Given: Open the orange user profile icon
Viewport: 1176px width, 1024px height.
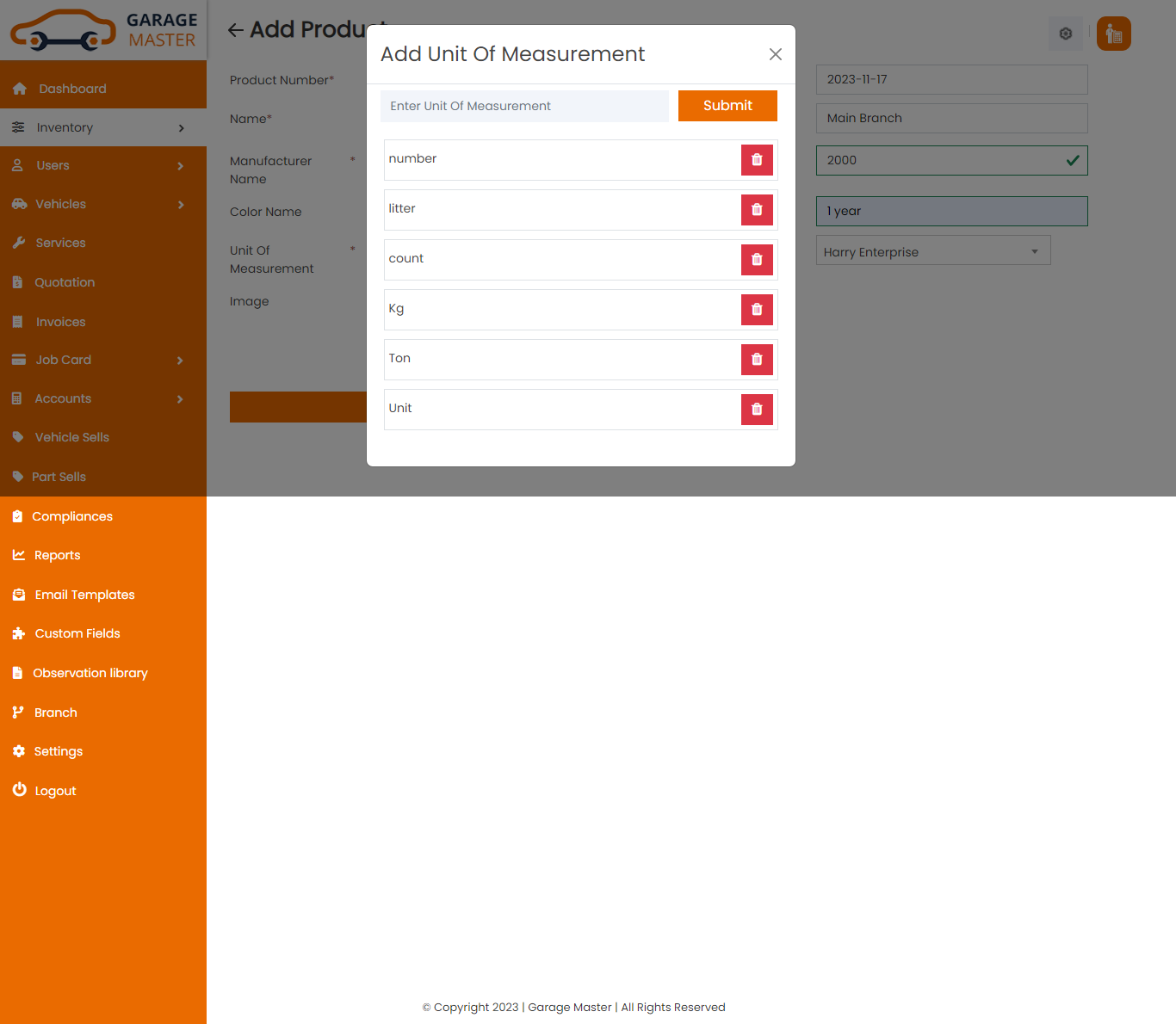Looking at the screenshot, I should coord(1113,34).
